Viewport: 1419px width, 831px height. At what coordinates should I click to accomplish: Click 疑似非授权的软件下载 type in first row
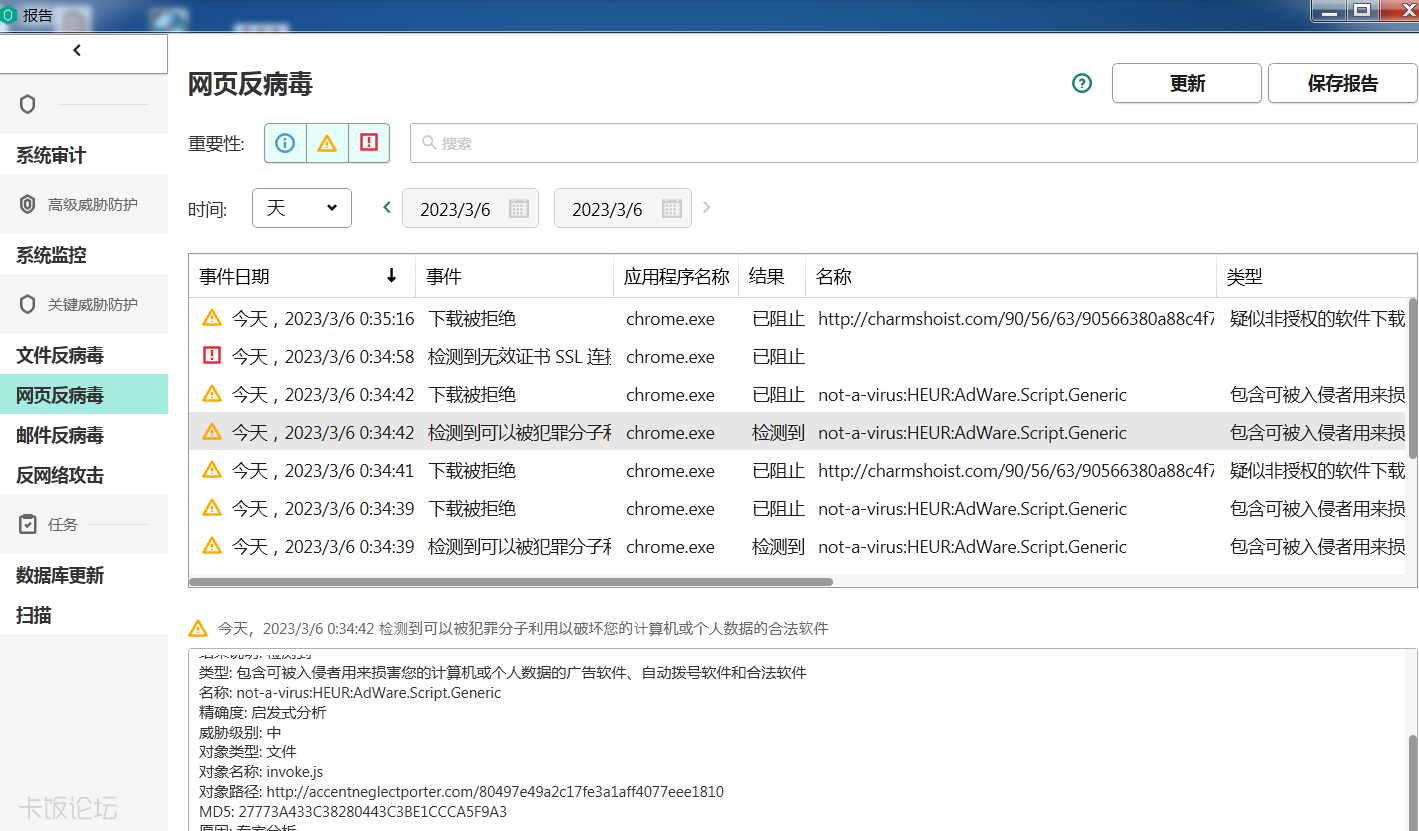pyautogui.click(x=1317, y=319)
